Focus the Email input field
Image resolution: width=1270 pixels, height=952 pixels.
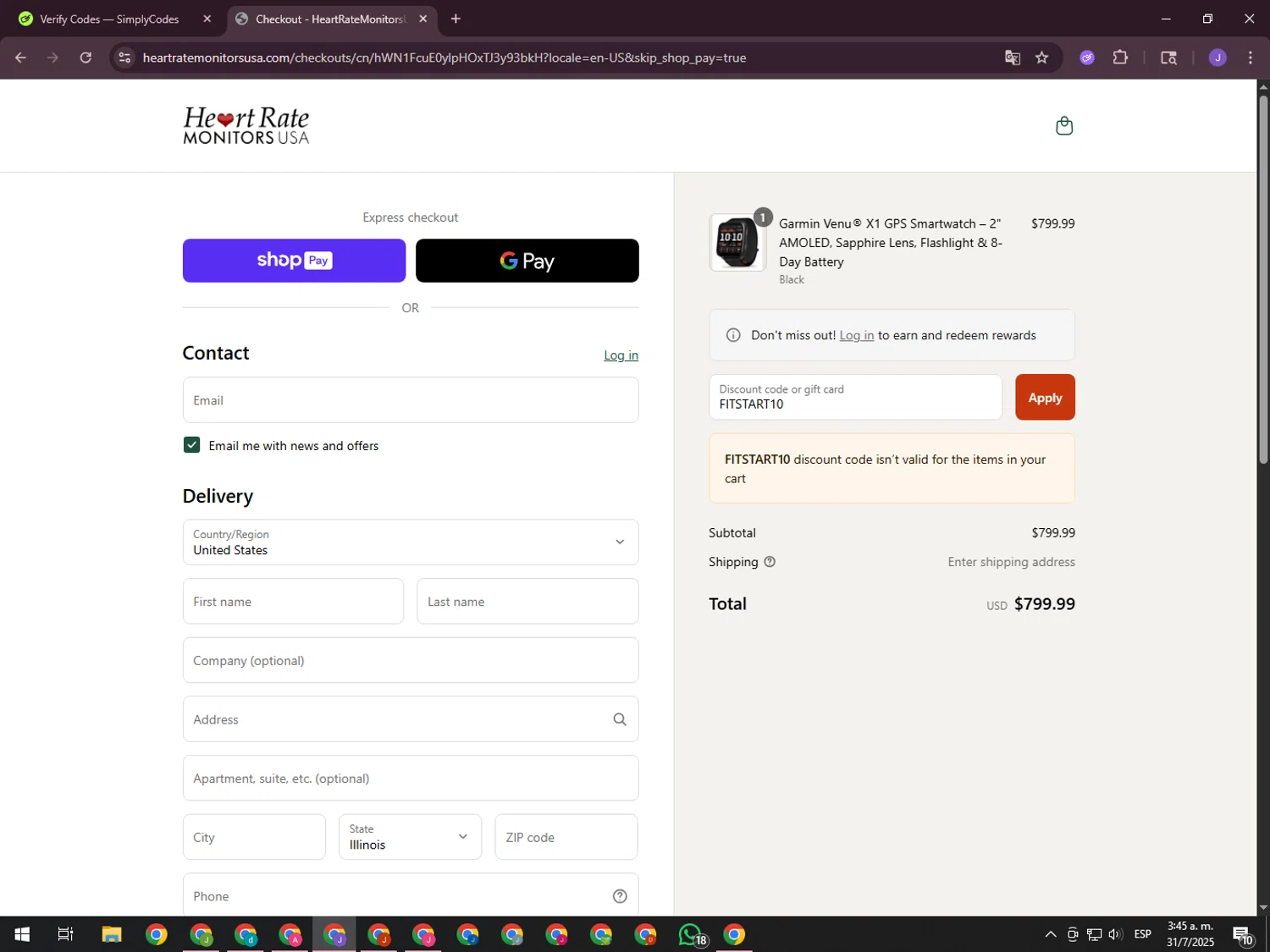coord(411,400)
